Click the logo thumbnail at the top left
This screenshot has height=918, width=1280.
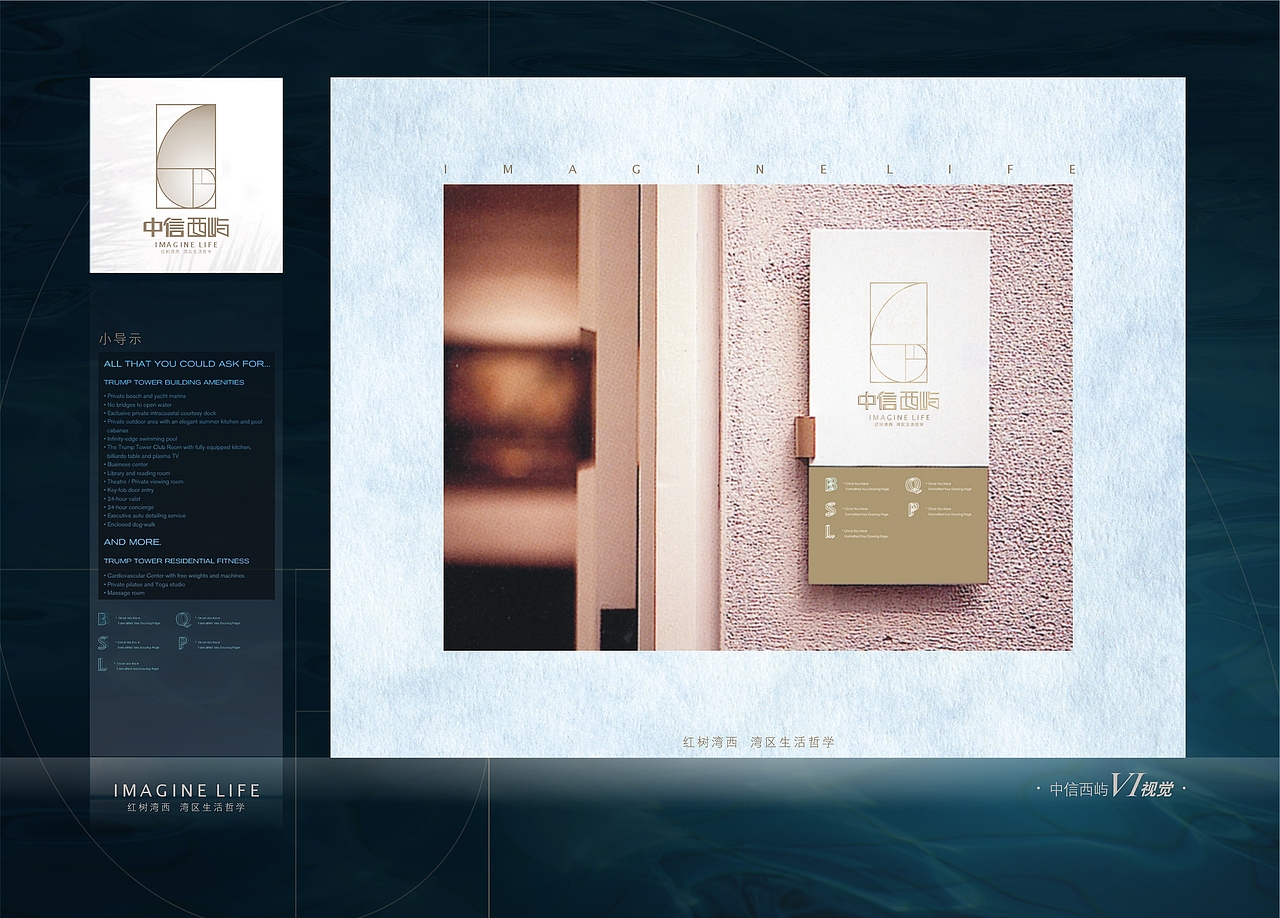pyautogui.click(x=186, y=175)
